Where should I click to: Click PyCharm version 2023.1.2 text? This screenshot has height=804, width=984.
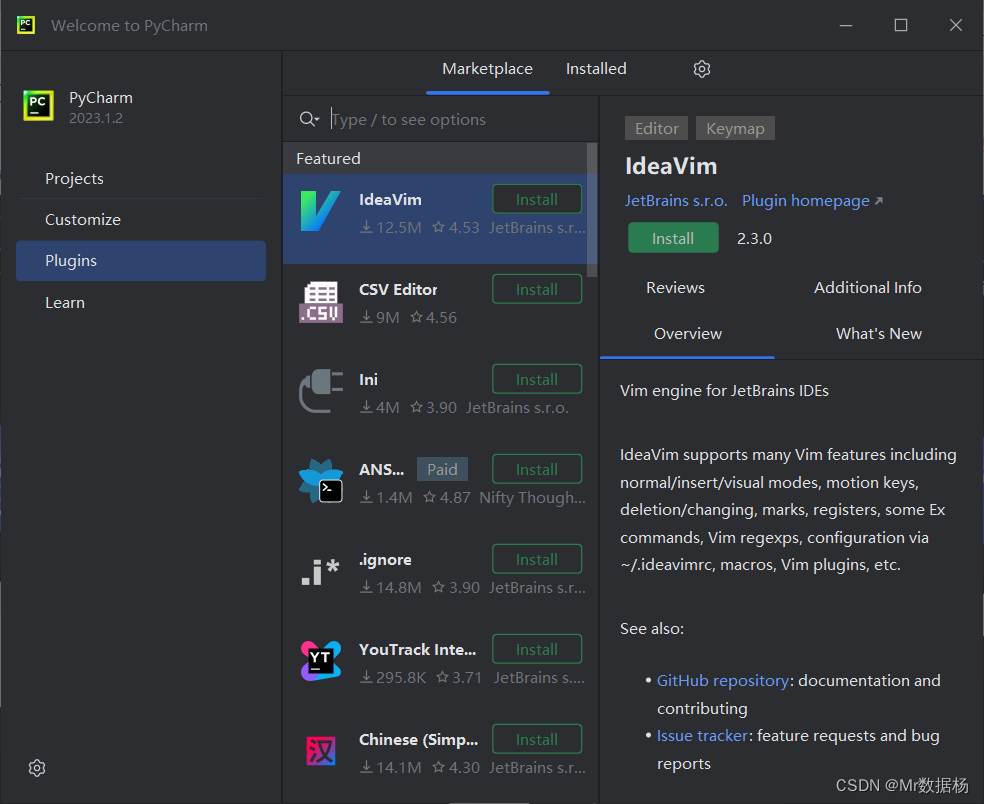click(x=96, y=118)
